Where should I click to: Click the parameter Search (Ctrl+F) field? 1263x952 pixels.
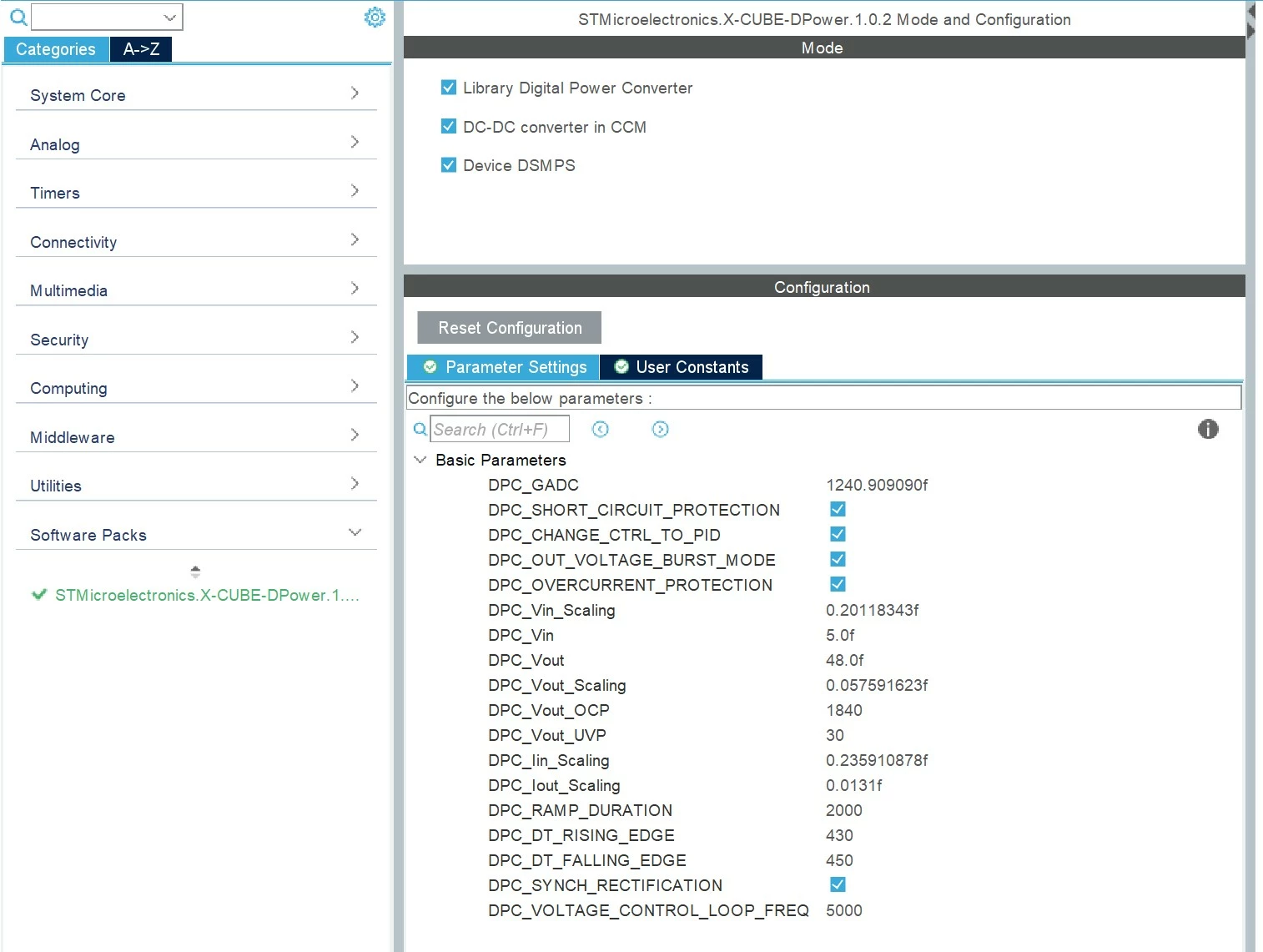(x=500, y=429)
